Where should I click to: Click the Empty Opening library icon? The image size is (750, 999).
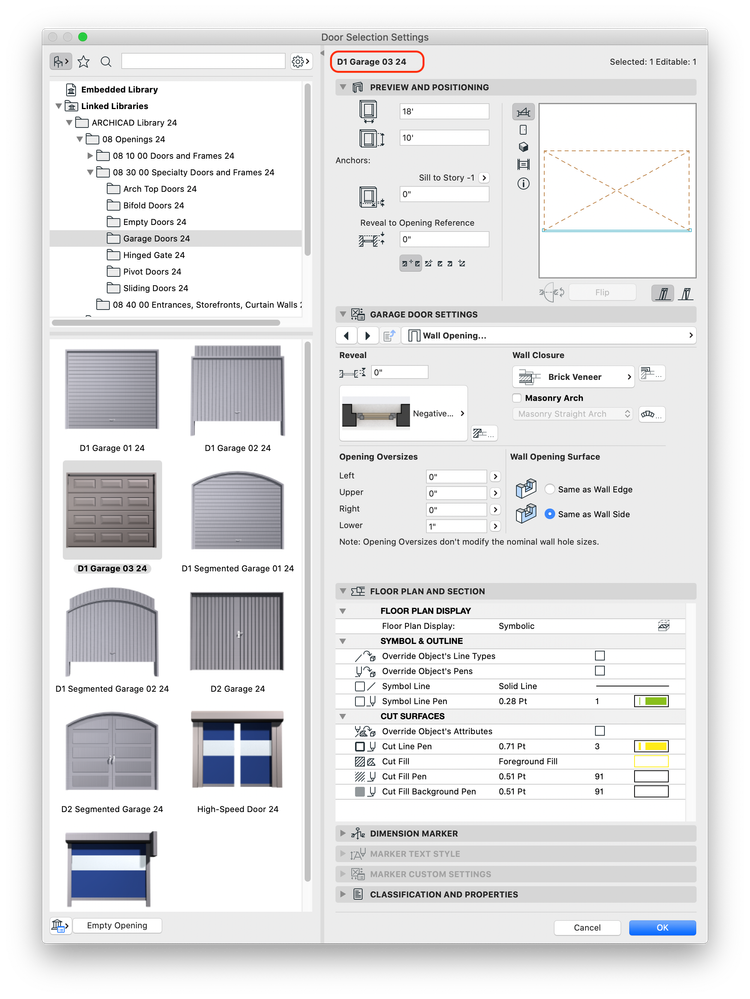60,926
